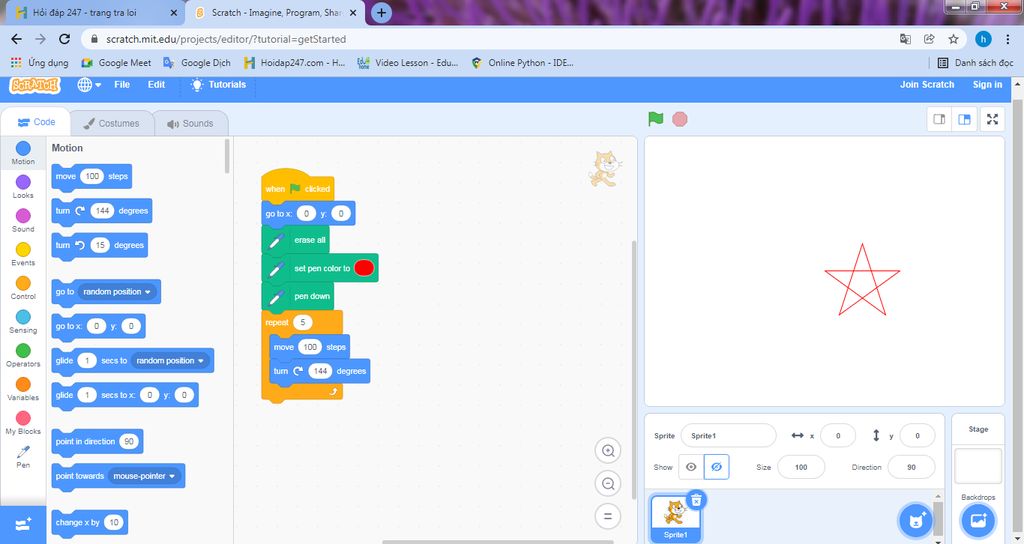Viewport: 1024px width, 544px height.
Task: Click the sprite y position field
Action: (917, 436)
